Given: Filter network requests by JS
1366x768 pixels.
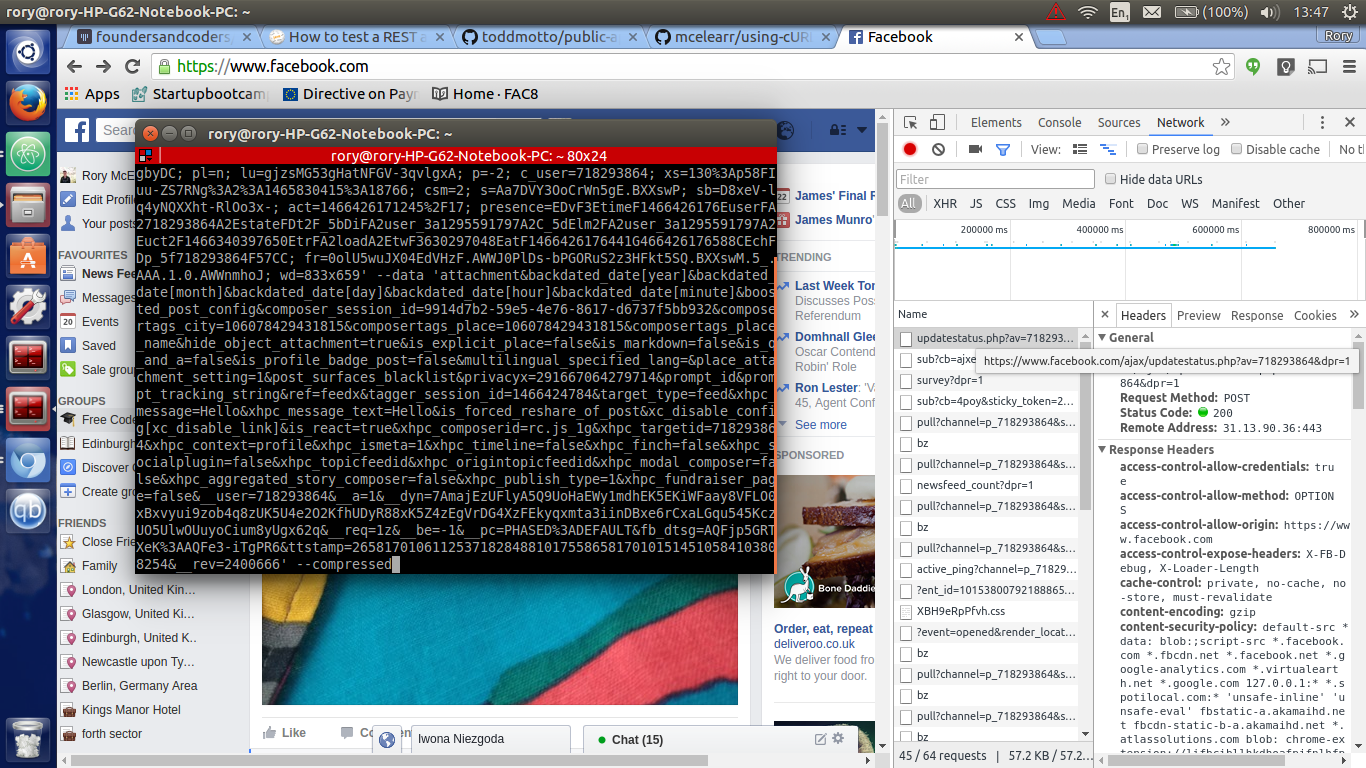Looking at the screenshot, I should (x=976, y=203).
